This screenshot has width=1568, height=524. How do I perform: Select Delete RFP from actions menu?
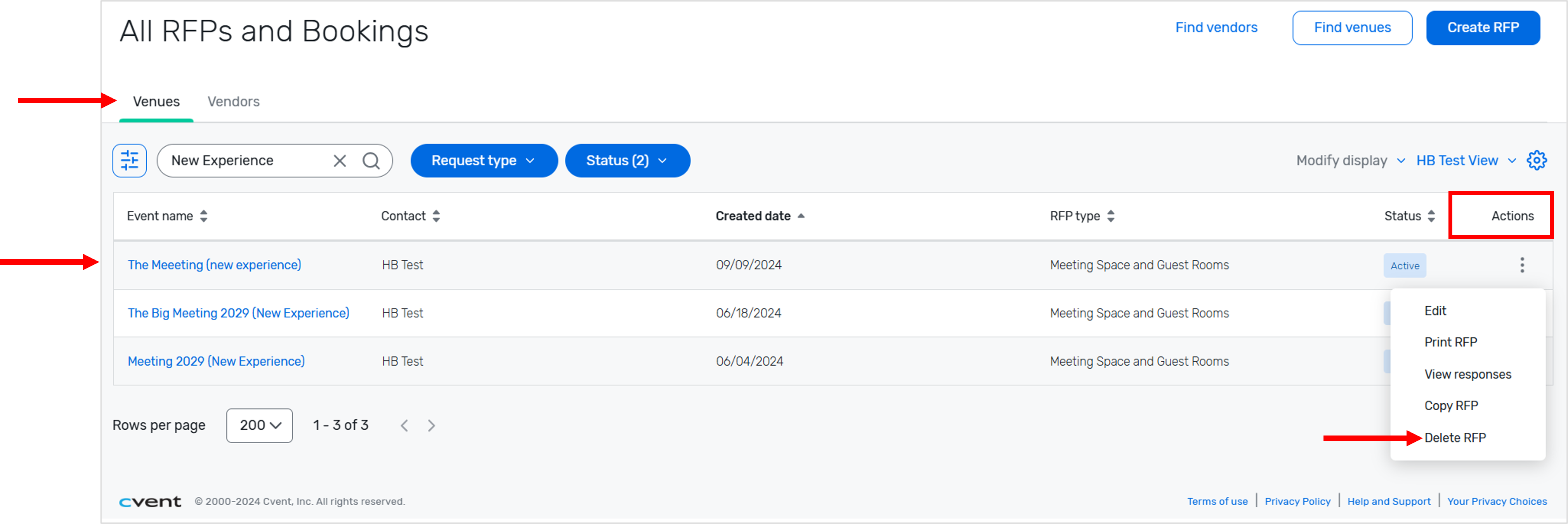(1455, 437)
